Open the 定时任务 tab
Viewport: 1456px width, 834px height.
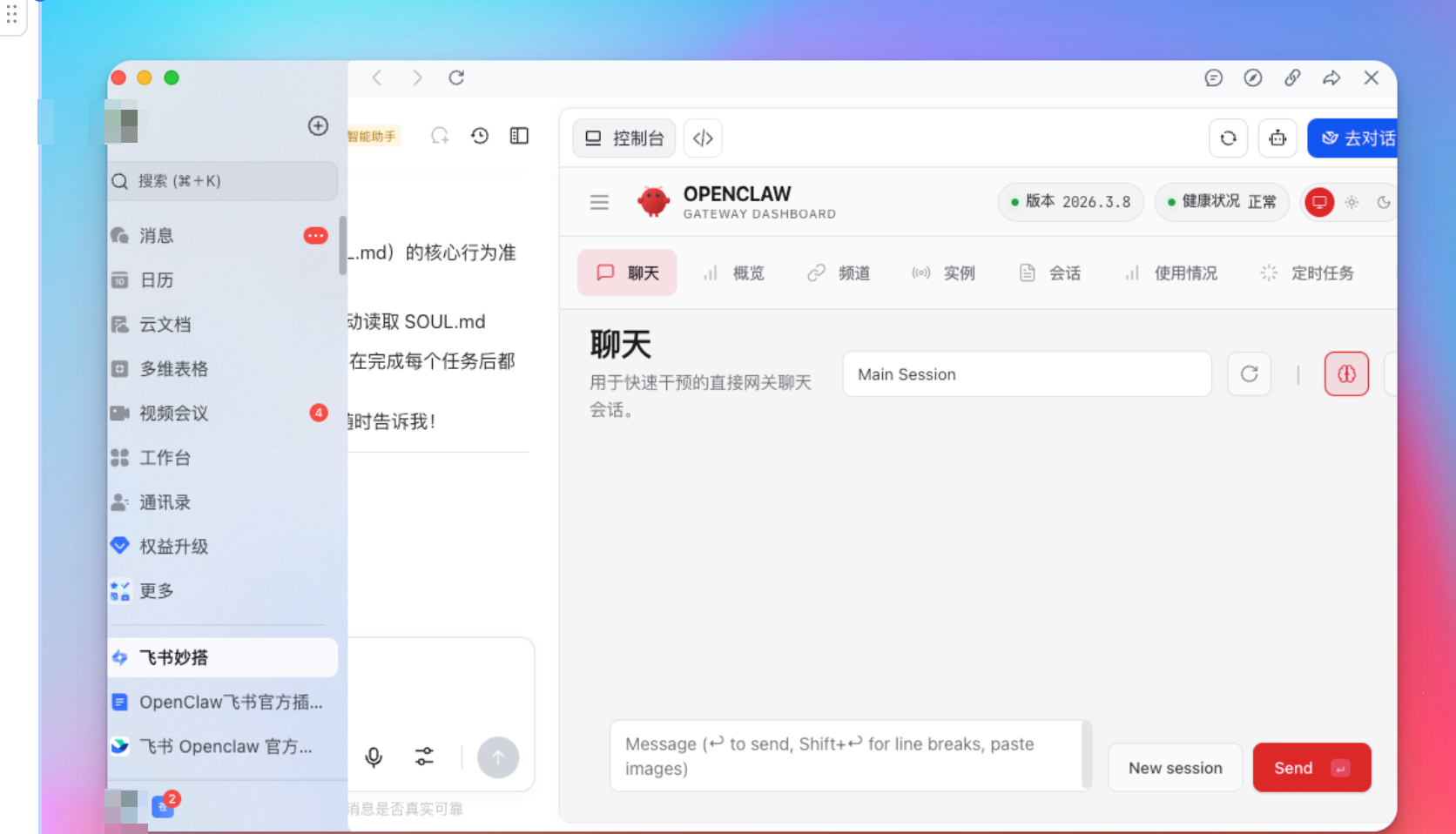pos(1307,272)
